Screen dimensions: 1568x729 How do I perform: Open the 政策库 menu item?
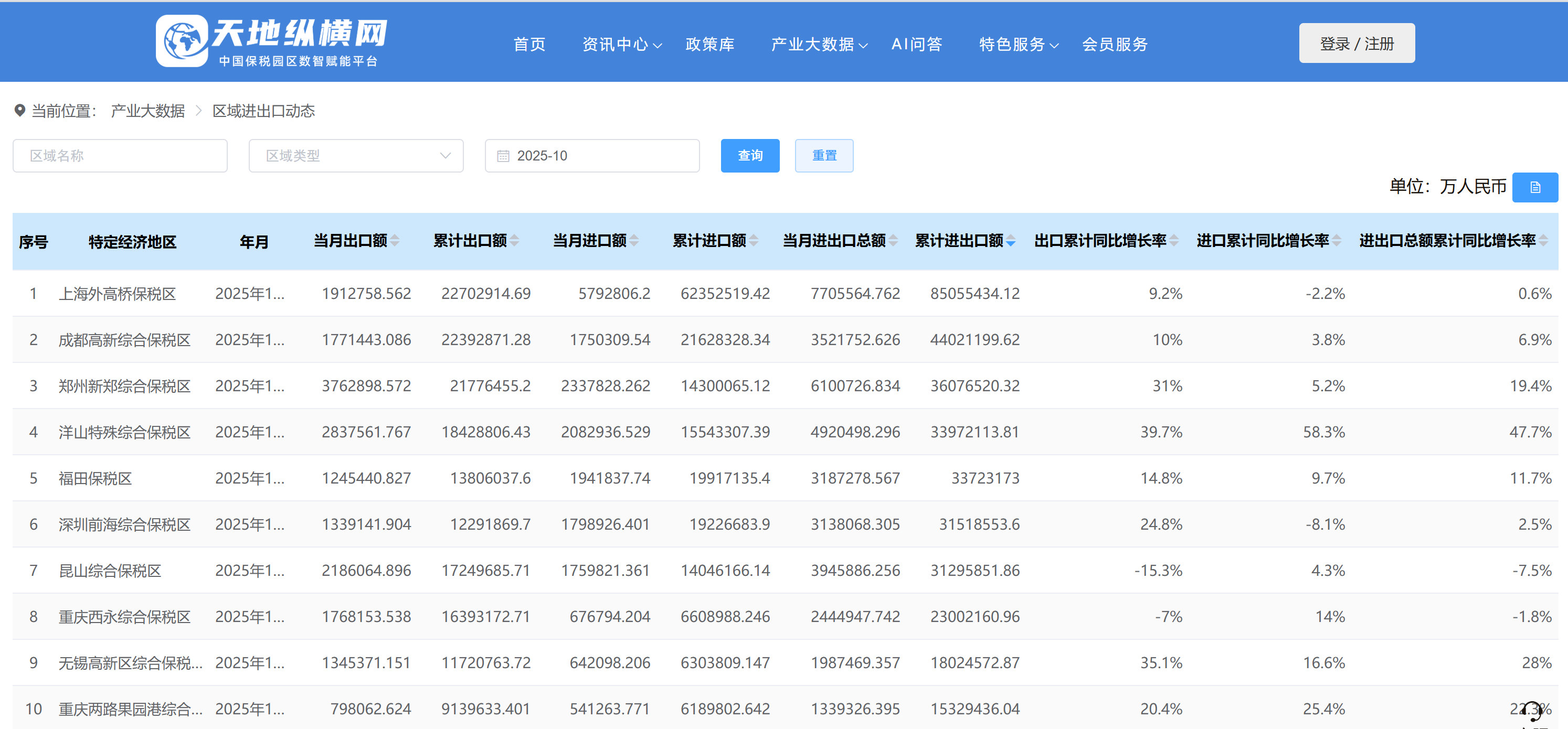point(709,45)
